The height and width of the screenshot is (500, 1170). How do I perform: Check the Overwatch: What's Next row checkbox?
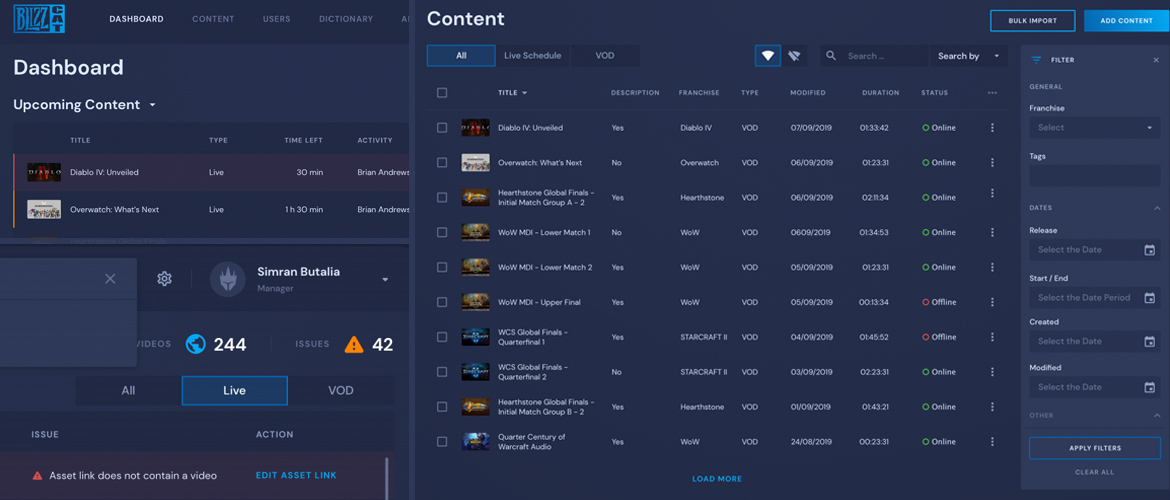[x=442, y=163]
